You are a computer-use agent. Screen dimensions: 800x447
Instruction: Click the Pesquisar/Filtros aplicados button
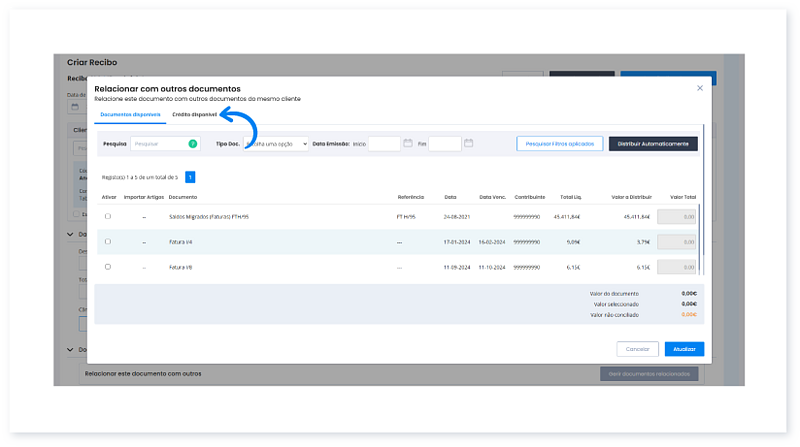[x=560, y=144]
